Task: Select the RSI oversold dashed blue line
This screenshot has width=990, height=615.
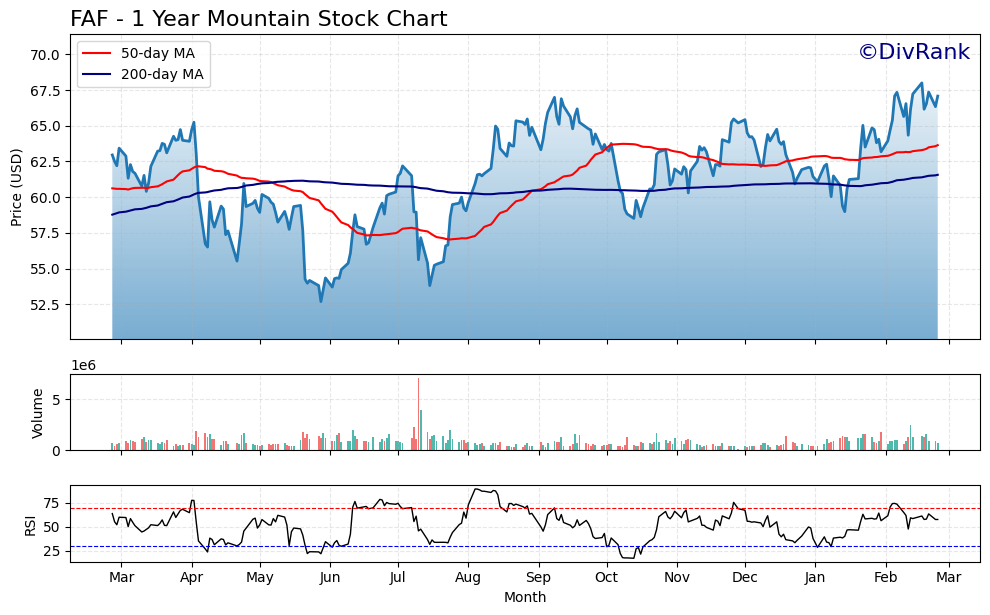Action: pyautogui.click(x=500, y=546)
